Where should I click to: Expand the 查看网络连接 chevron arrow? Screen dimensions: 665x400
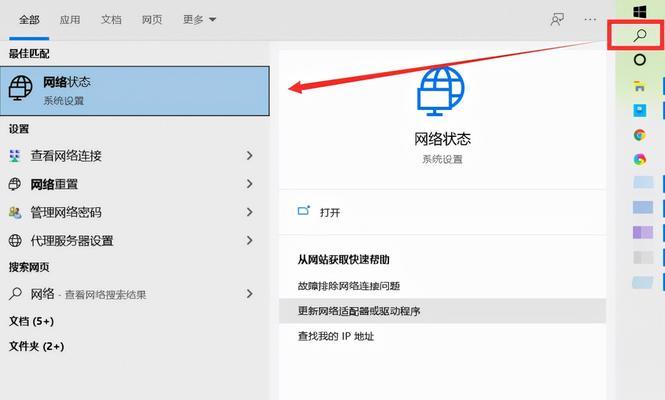coord(250,156)
